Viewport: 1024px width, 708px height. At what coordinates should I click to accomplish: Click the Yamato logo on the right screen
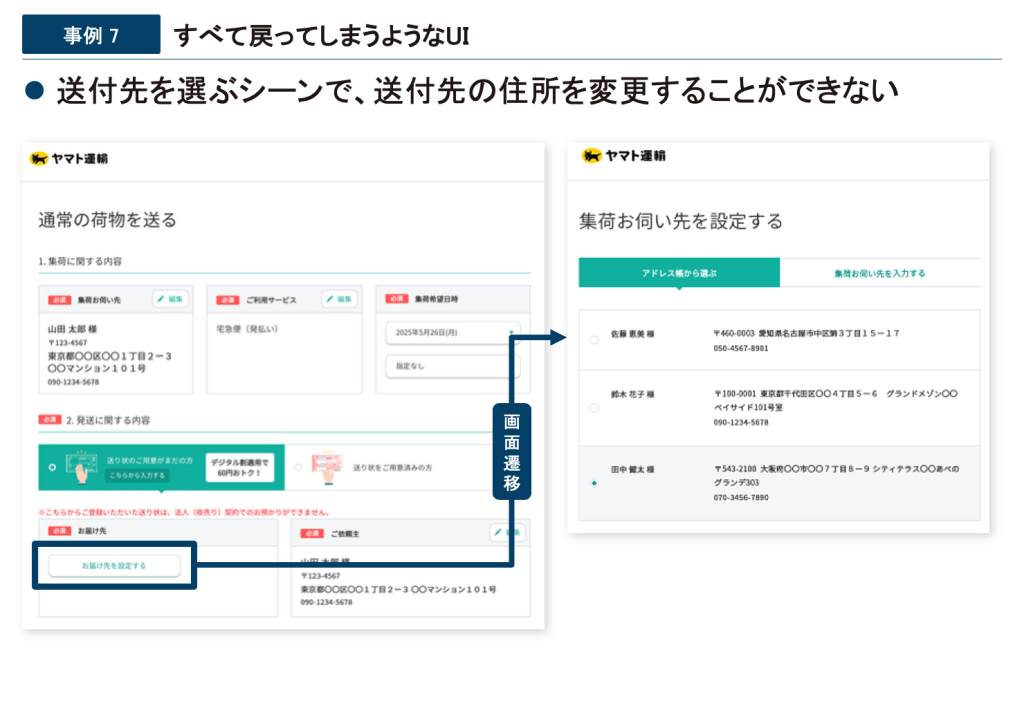tap(623, 156)
